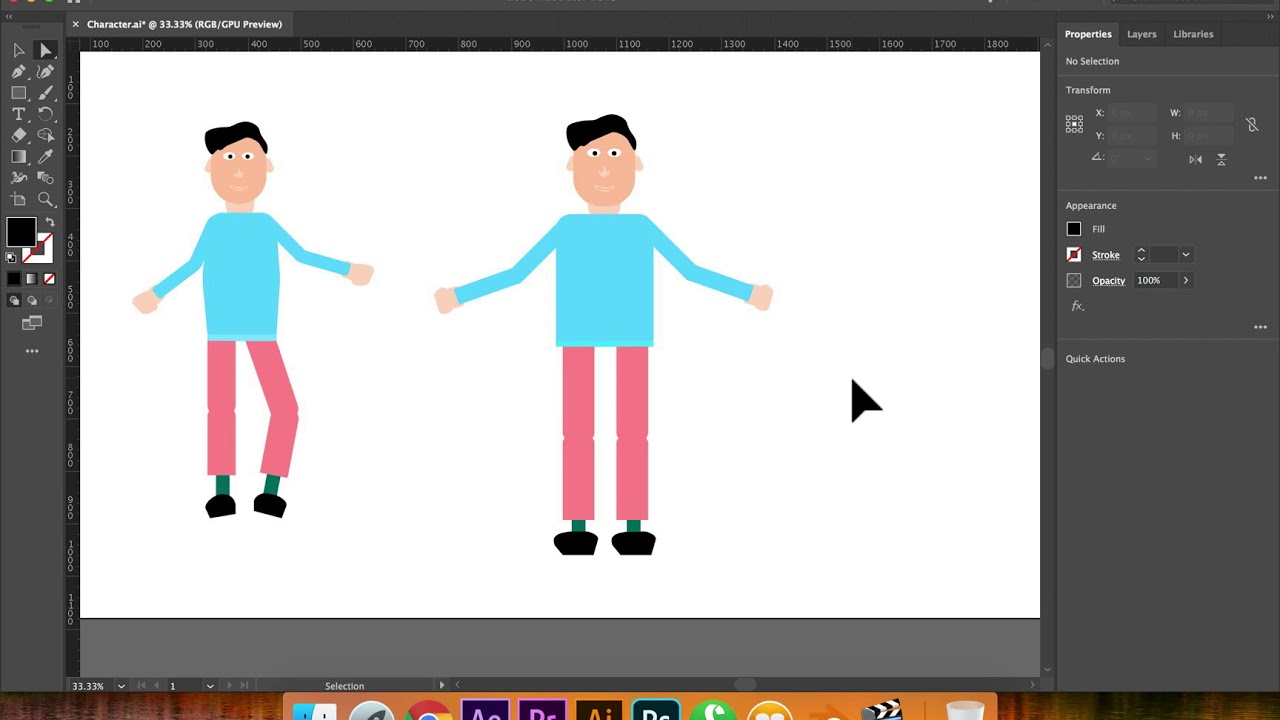Enable Draw Normal mode
This screenshot has height=720, width=1280.
(x=15, y=300)
